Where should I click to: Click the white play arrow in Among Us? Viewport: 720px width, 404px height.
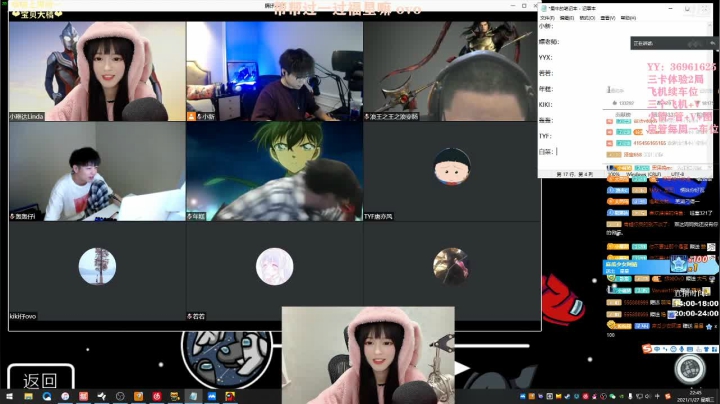point(462,368)
